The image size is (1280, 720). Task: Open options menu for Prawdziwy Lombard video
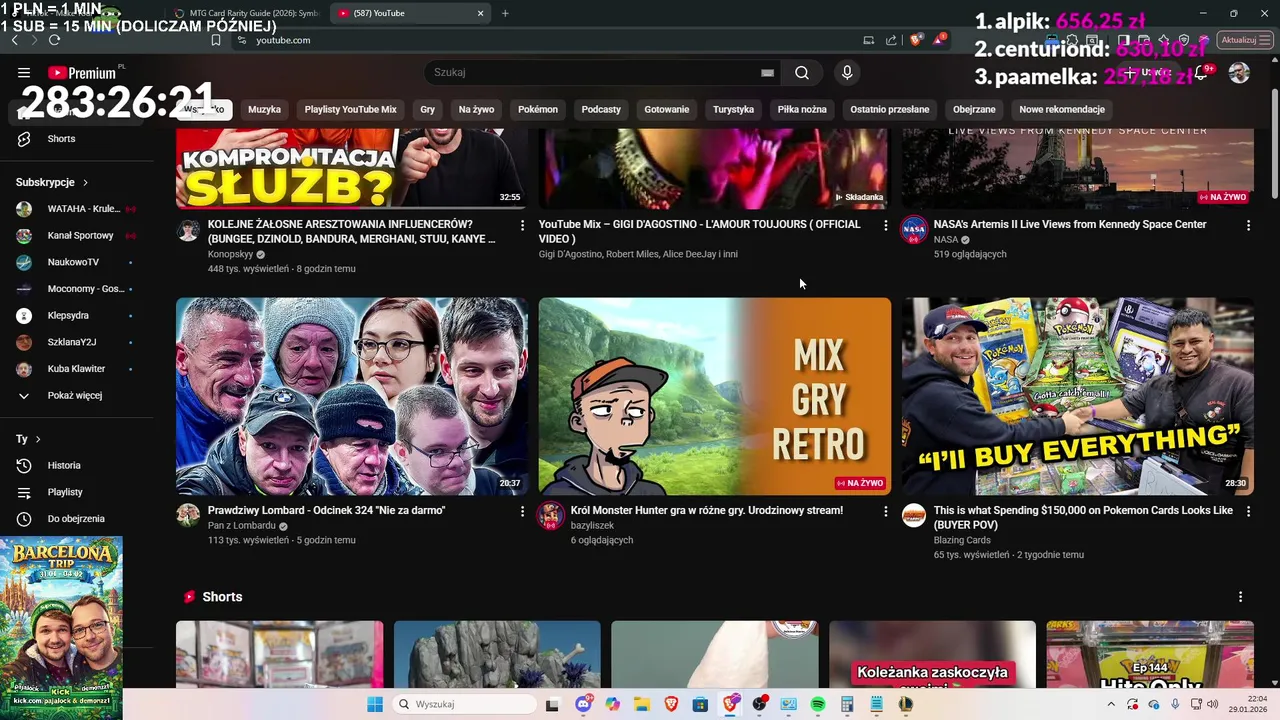coord(522,511)
